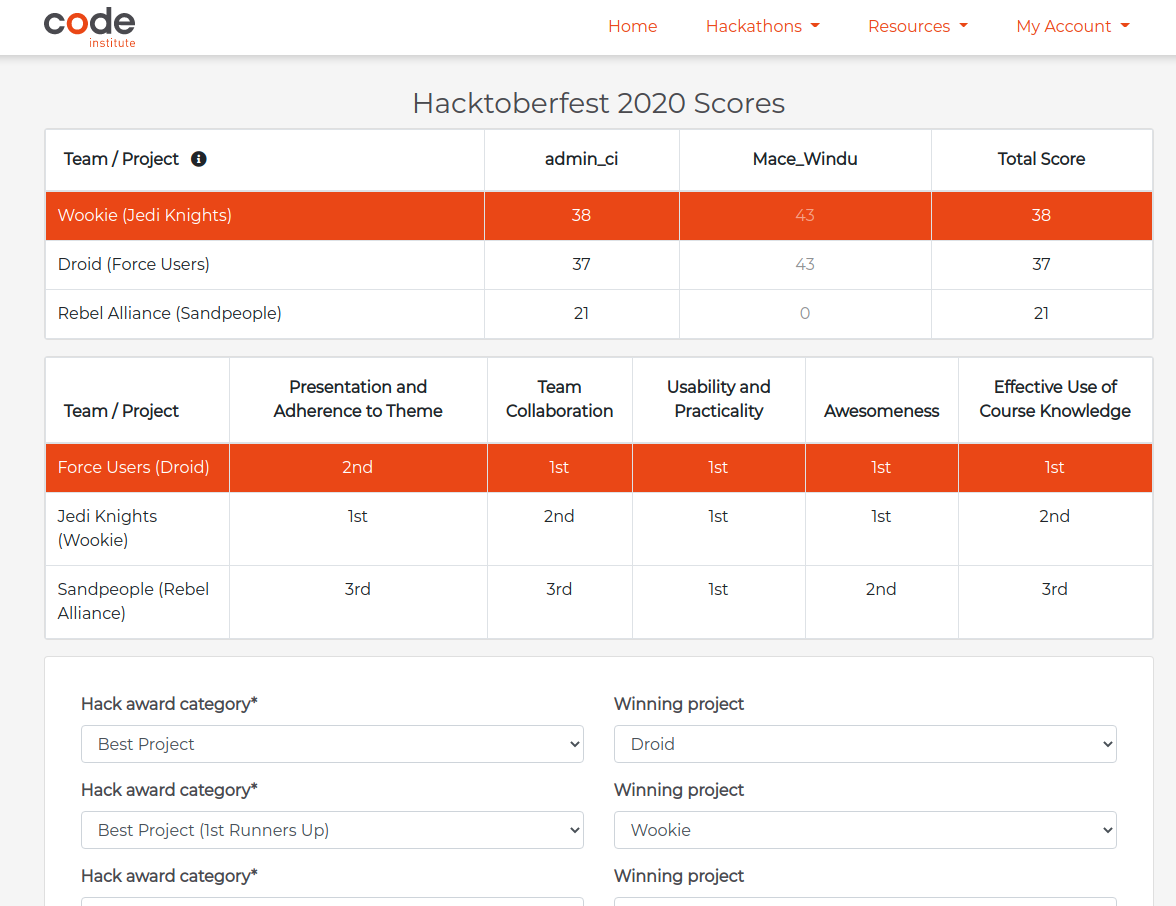Click the Mace_Windu column header
The width and height of the screenshot is (1176, 906).
(805, 159)
